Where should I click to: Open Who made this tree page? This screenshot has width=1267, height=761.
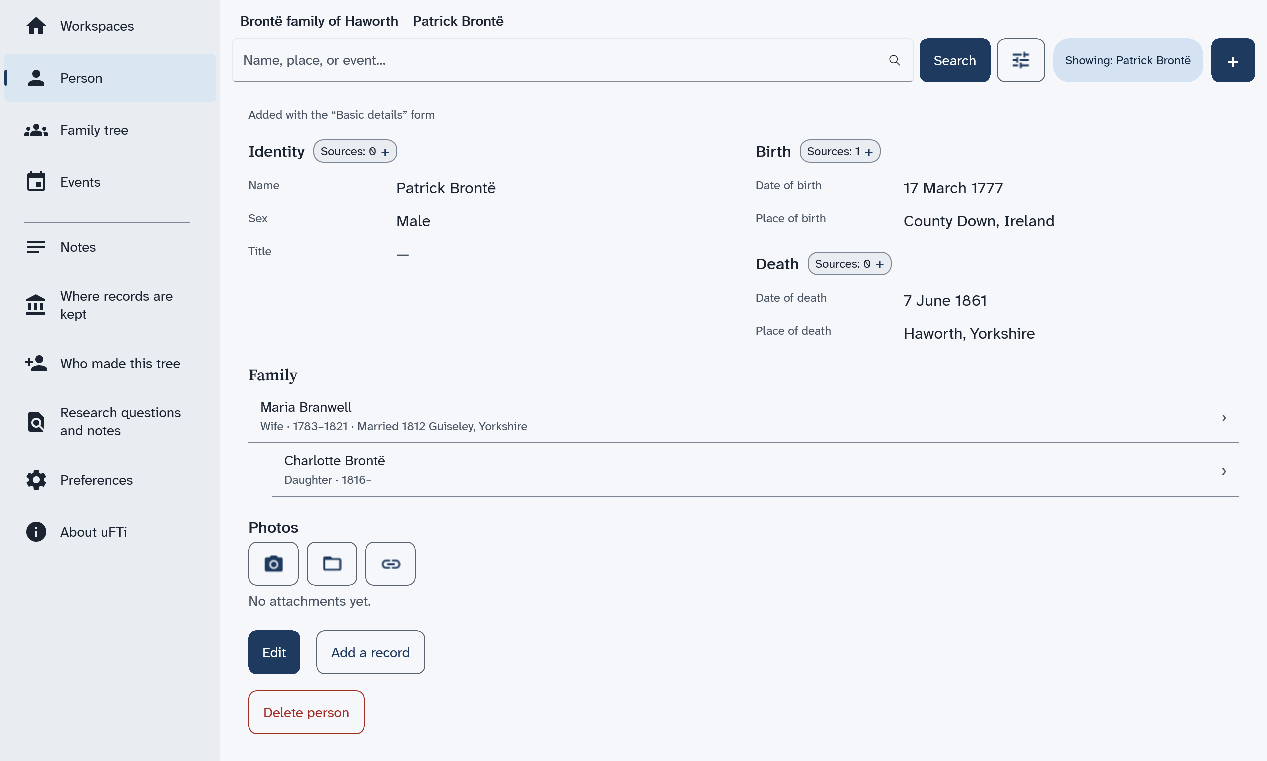click(x=110, y=363)
